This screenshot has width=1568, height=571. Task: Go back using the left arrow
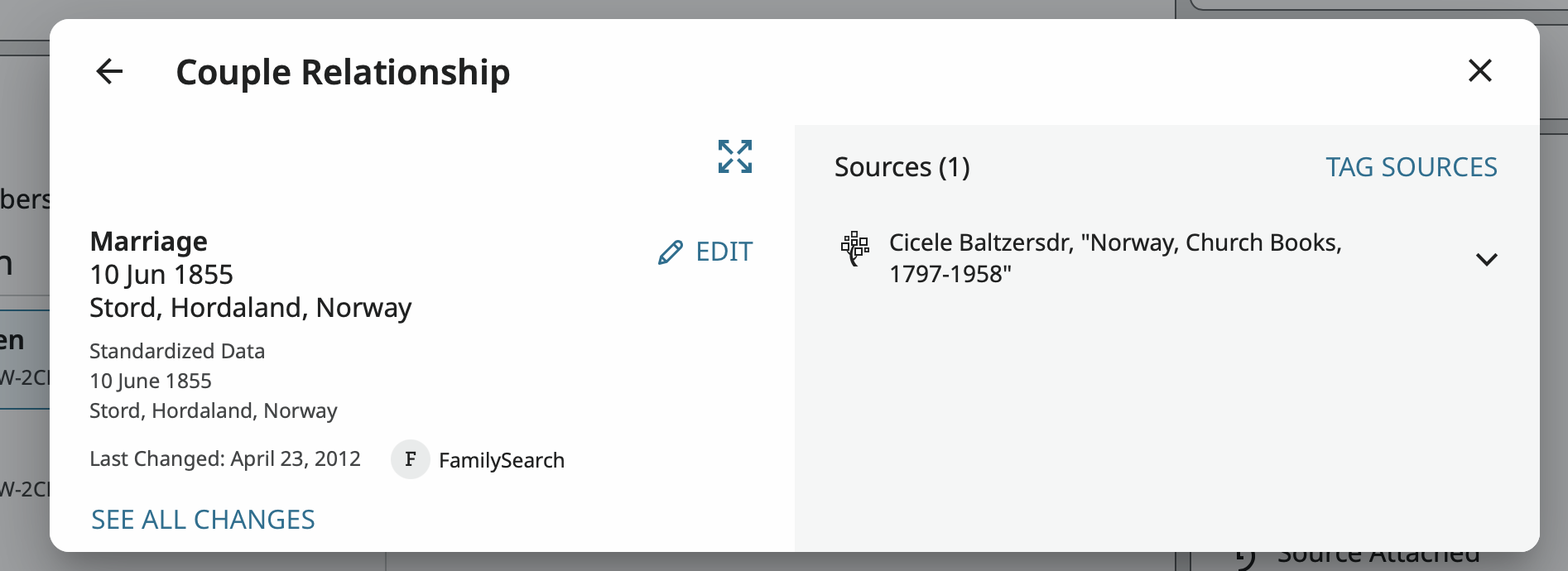pos(109,72)
